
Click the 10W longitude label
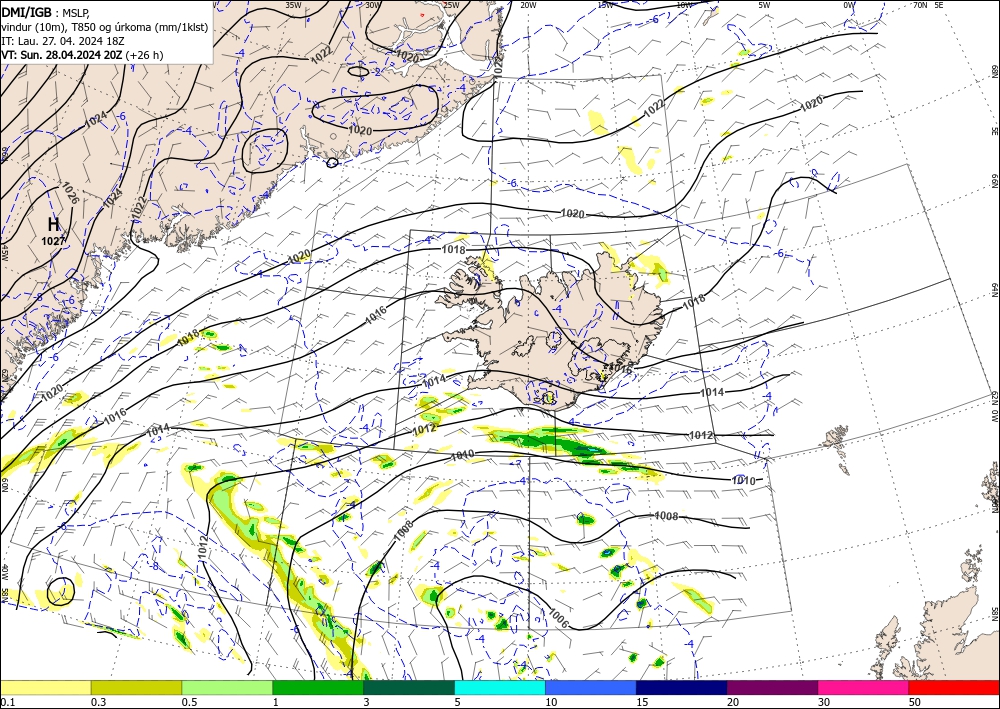684,4
